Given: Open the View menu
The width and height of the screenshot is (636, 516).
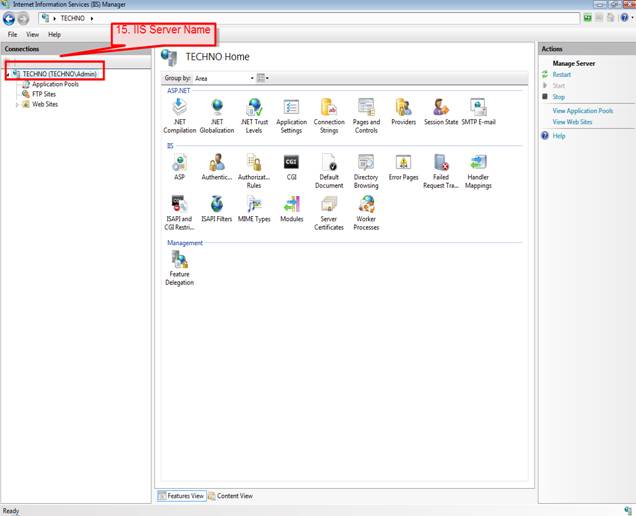Looking at the screenshot, I should (x=32, y=34).
